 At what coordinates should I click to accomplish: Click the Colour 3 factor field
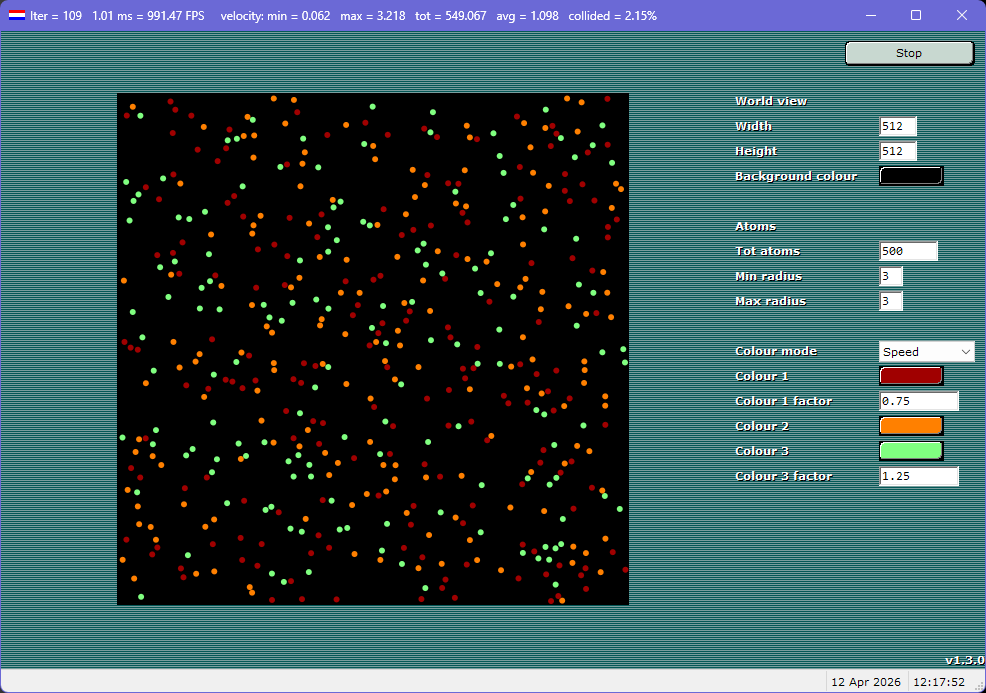[x=918, y=477]
